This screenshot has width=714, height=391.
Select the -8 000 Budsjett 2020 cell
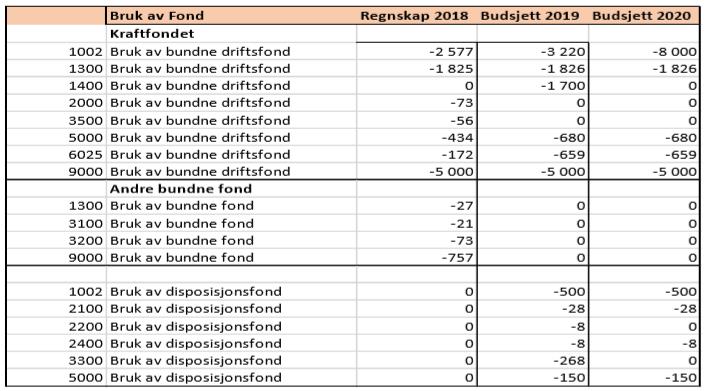[x=644, y=51]
